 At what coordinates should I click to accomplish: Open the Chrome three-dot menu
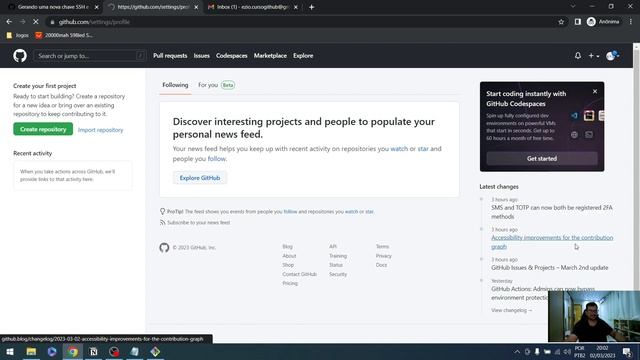pos(631,22)
